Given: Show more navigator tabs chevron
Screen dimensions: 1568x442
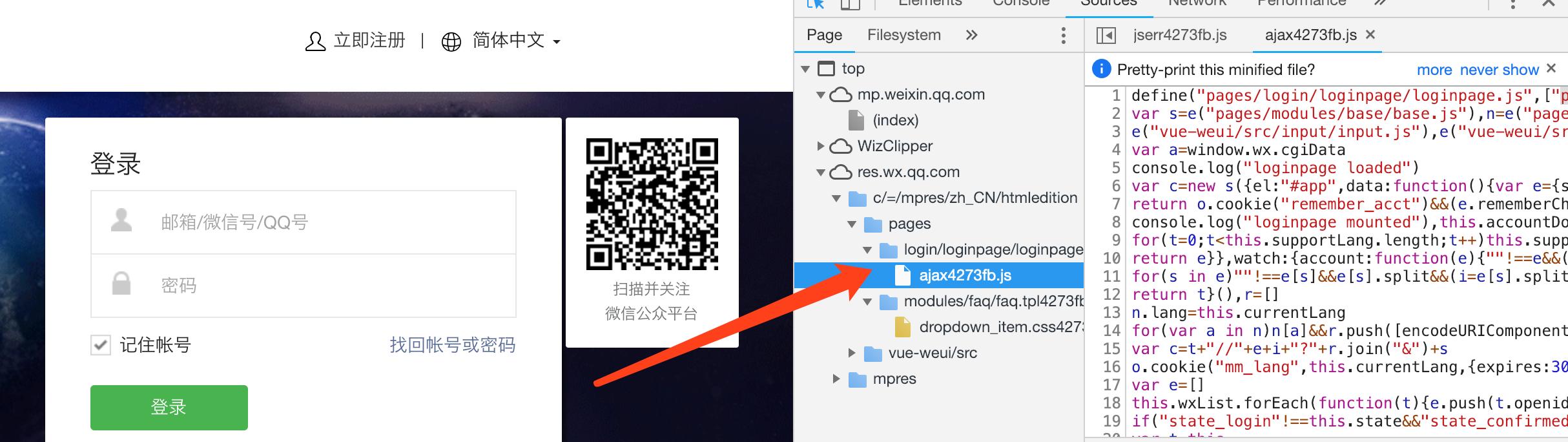Looking at the screenshot, I should [972, 35].
